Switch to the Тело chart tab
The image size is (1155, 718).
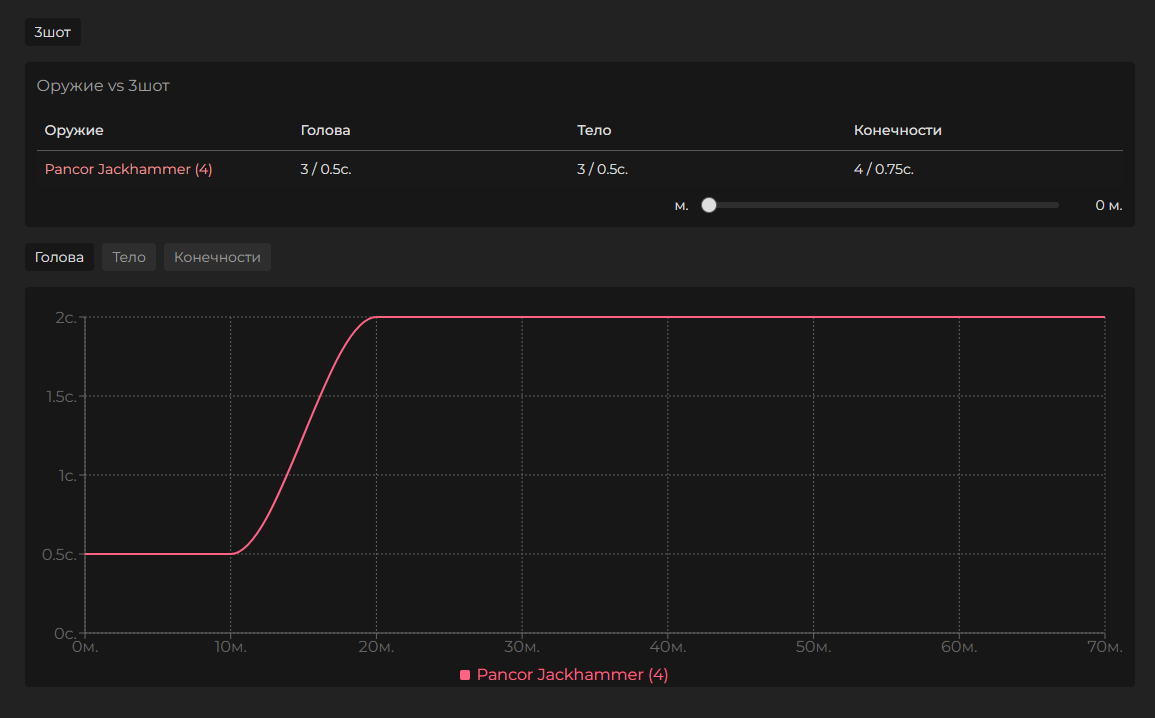coord(129,257)
